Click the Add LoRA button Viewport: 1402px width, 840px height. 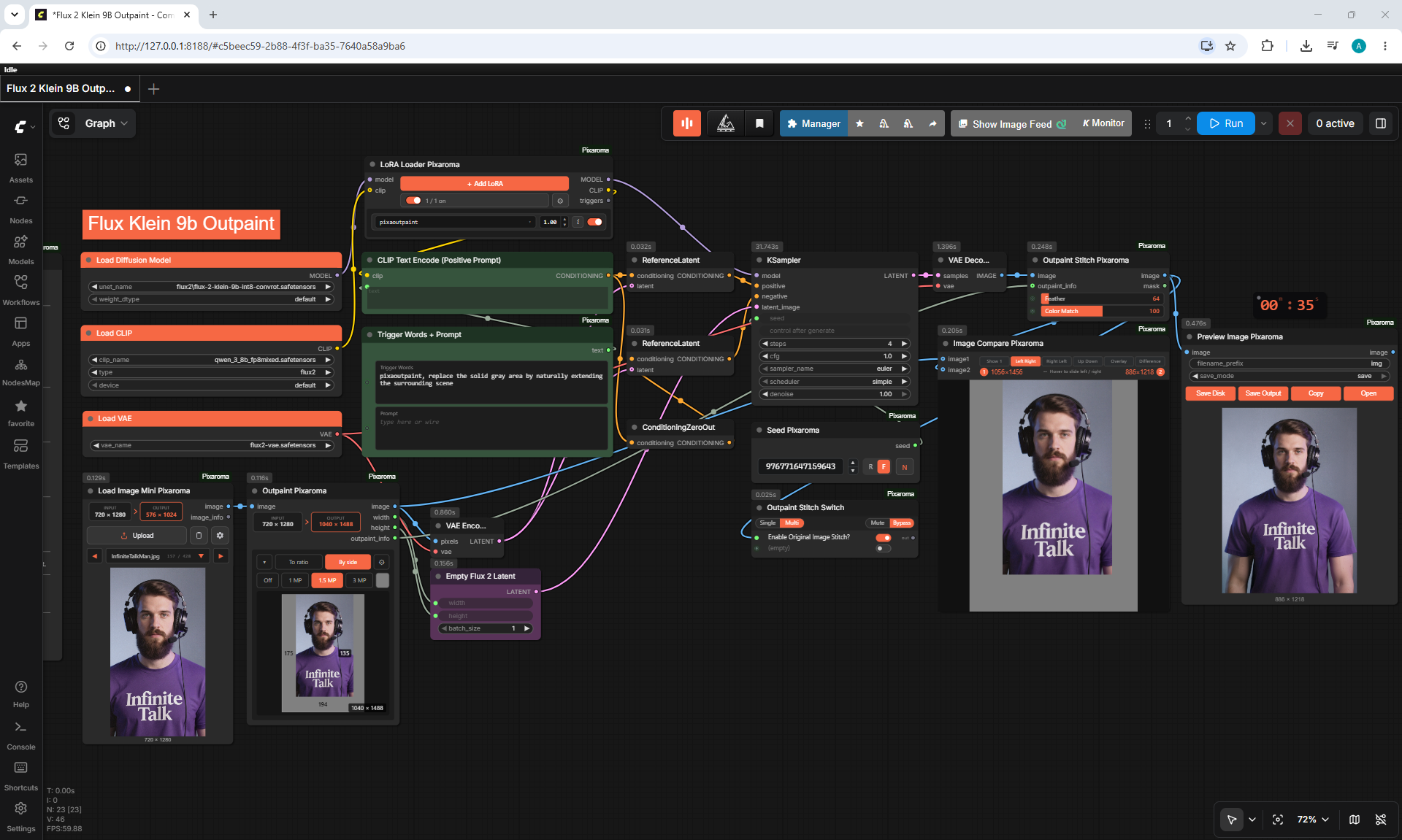(x=485, y=184)
